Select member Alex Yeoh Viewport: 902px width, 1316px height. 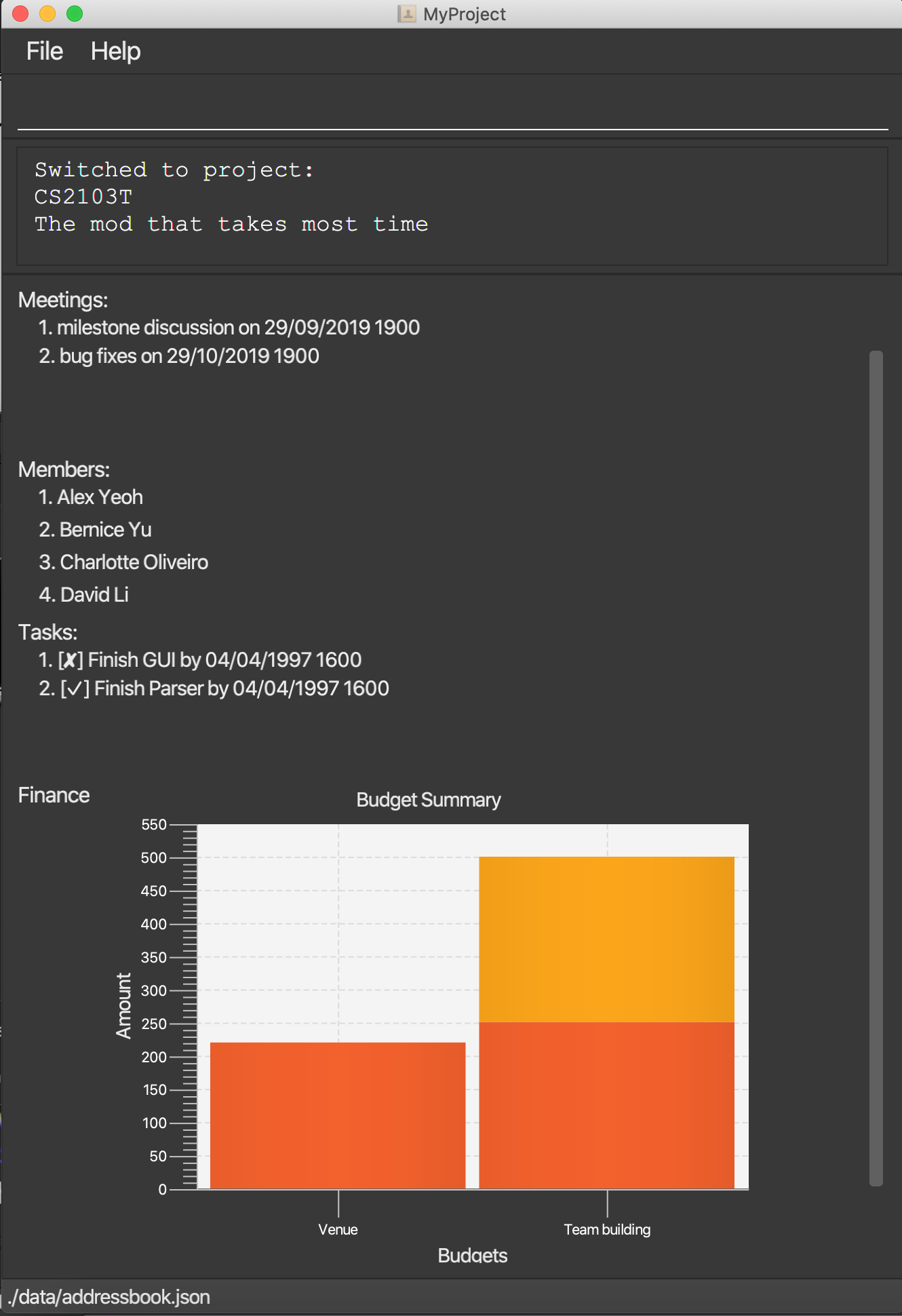(x=90, y=497)
